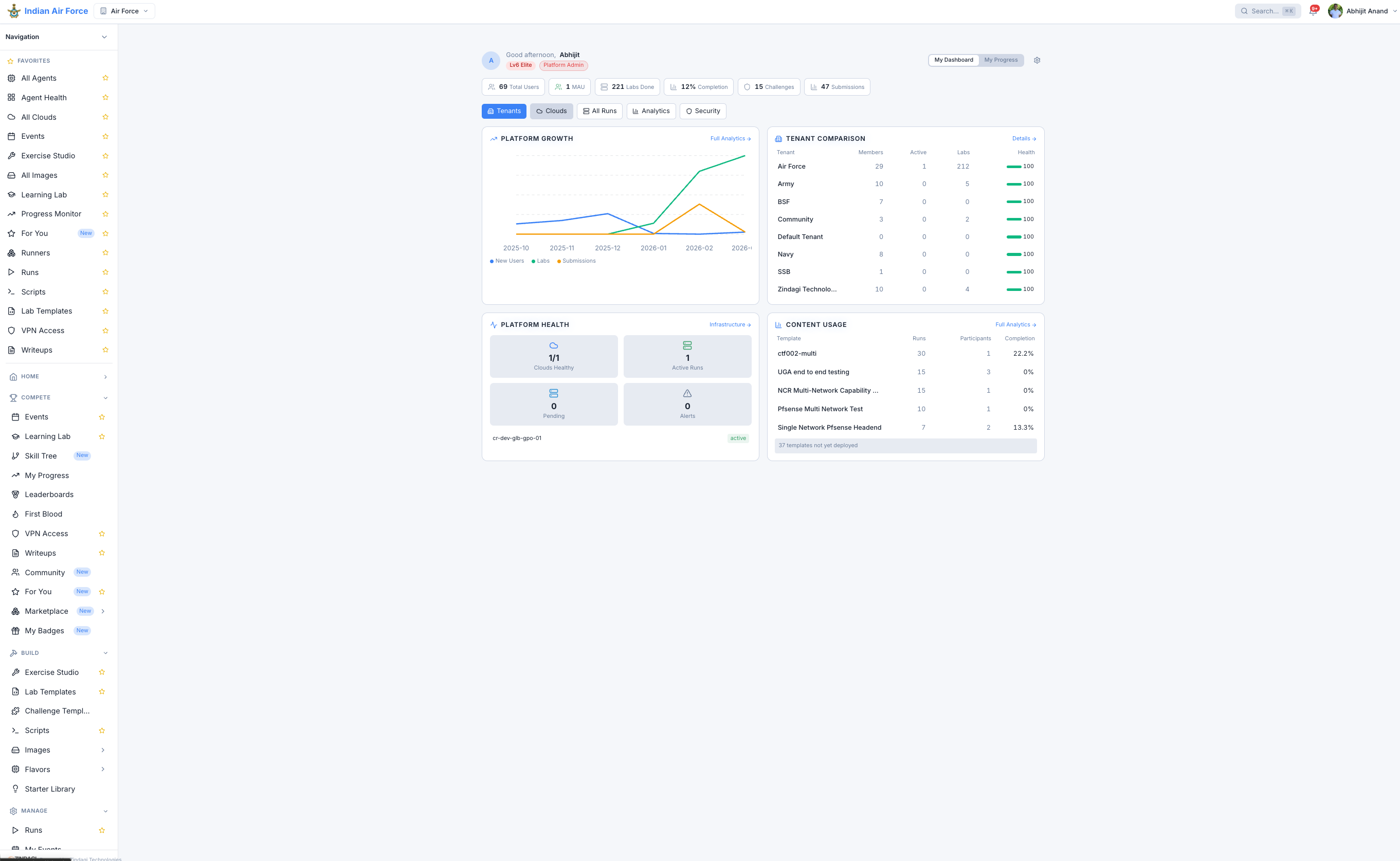Screen dimensions: 1400x861
Task: Toggle the Writeups favorite star
Action: [x=105, y=350]
